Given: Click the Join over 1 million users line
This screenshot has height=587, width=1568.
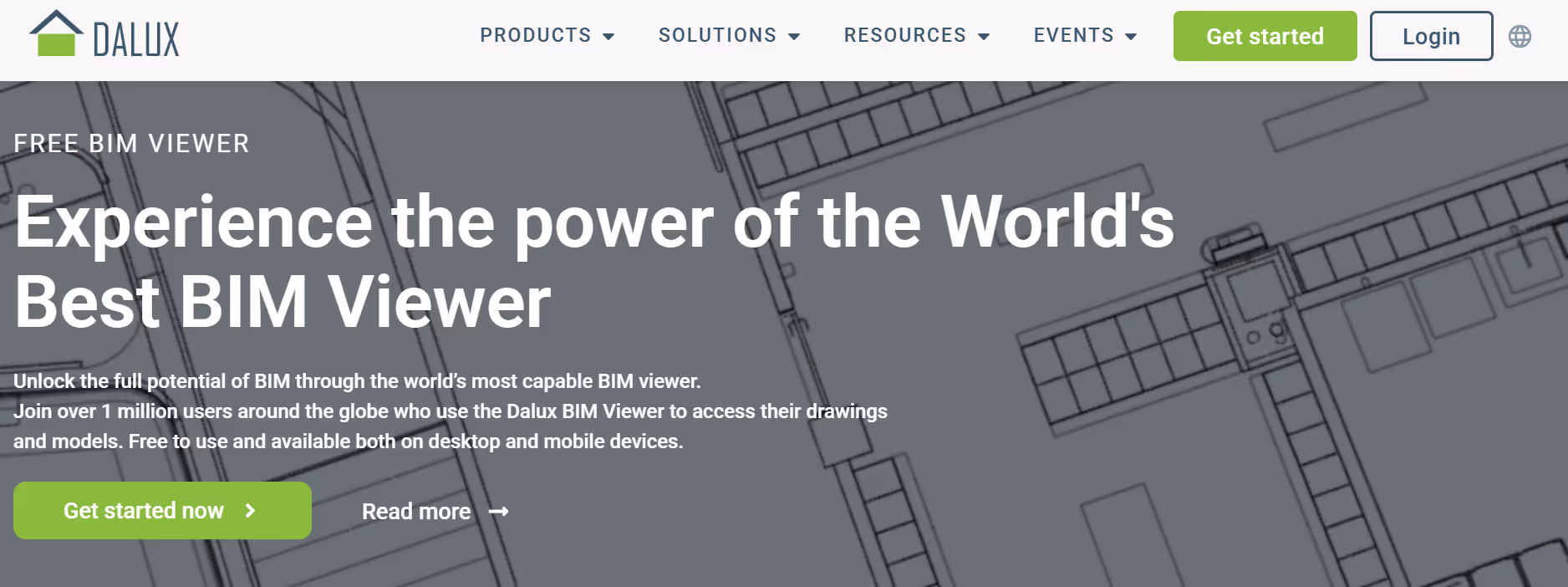Looking at the screenshot, I should pyautogui.click(x=451, y=411).
